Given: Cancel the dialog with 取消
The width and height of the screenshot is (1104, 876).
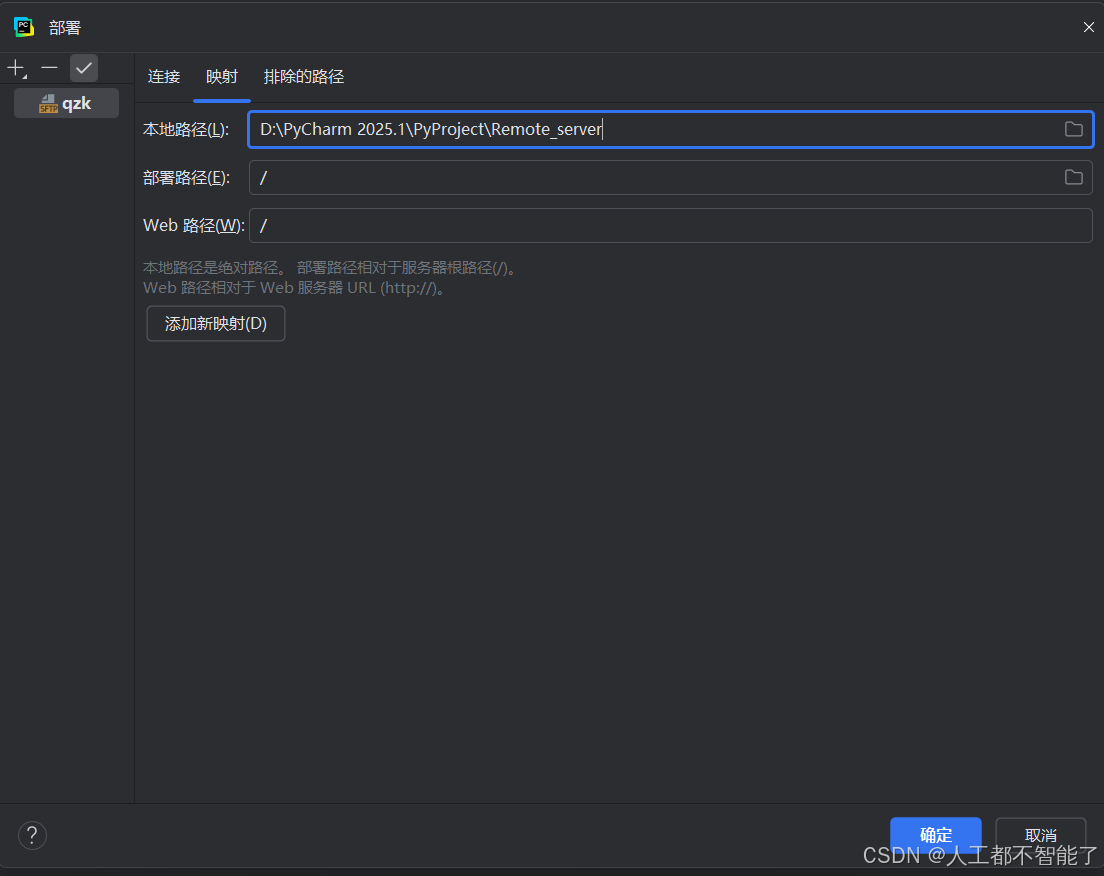Looking at the screenshot, I should [1040, 835].
